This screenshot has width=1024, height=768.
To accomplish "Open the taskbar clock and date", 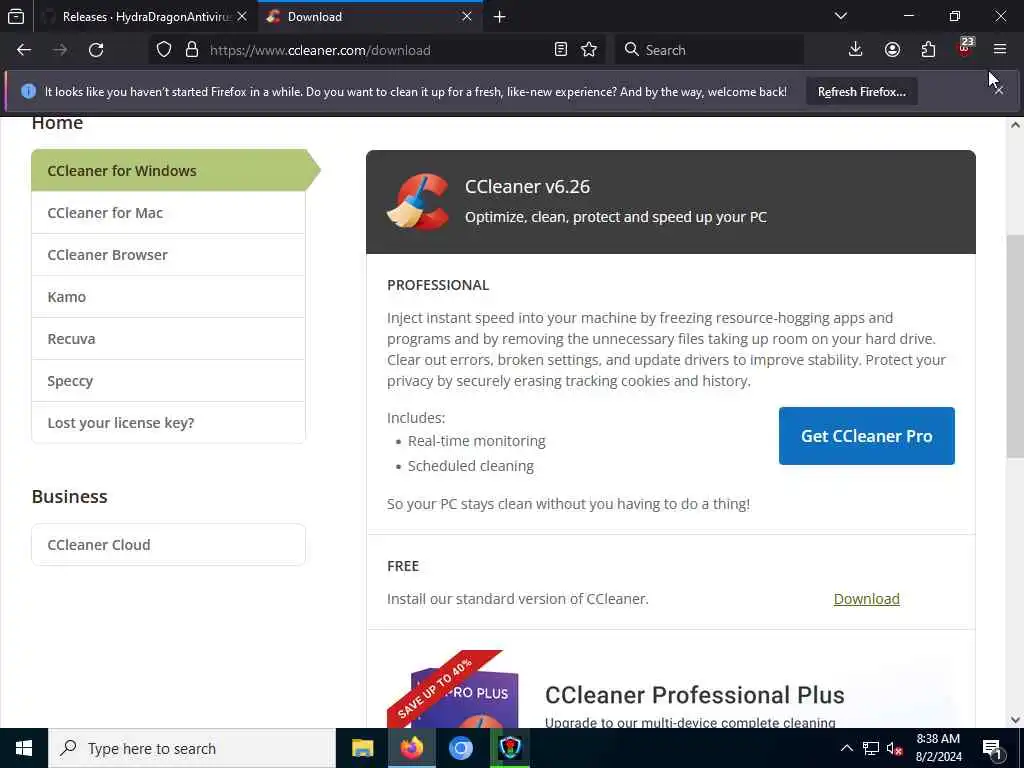I will point(938,748).
